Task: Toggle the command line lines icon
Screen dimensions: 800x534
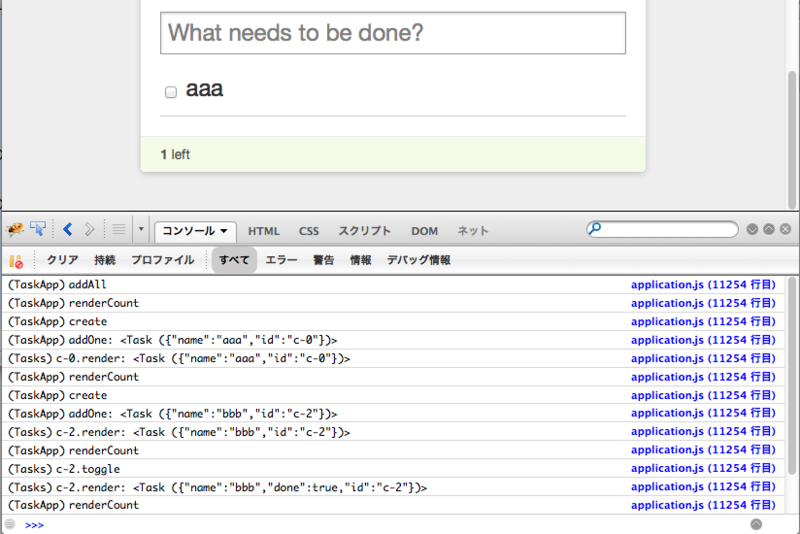Action: 118,230
